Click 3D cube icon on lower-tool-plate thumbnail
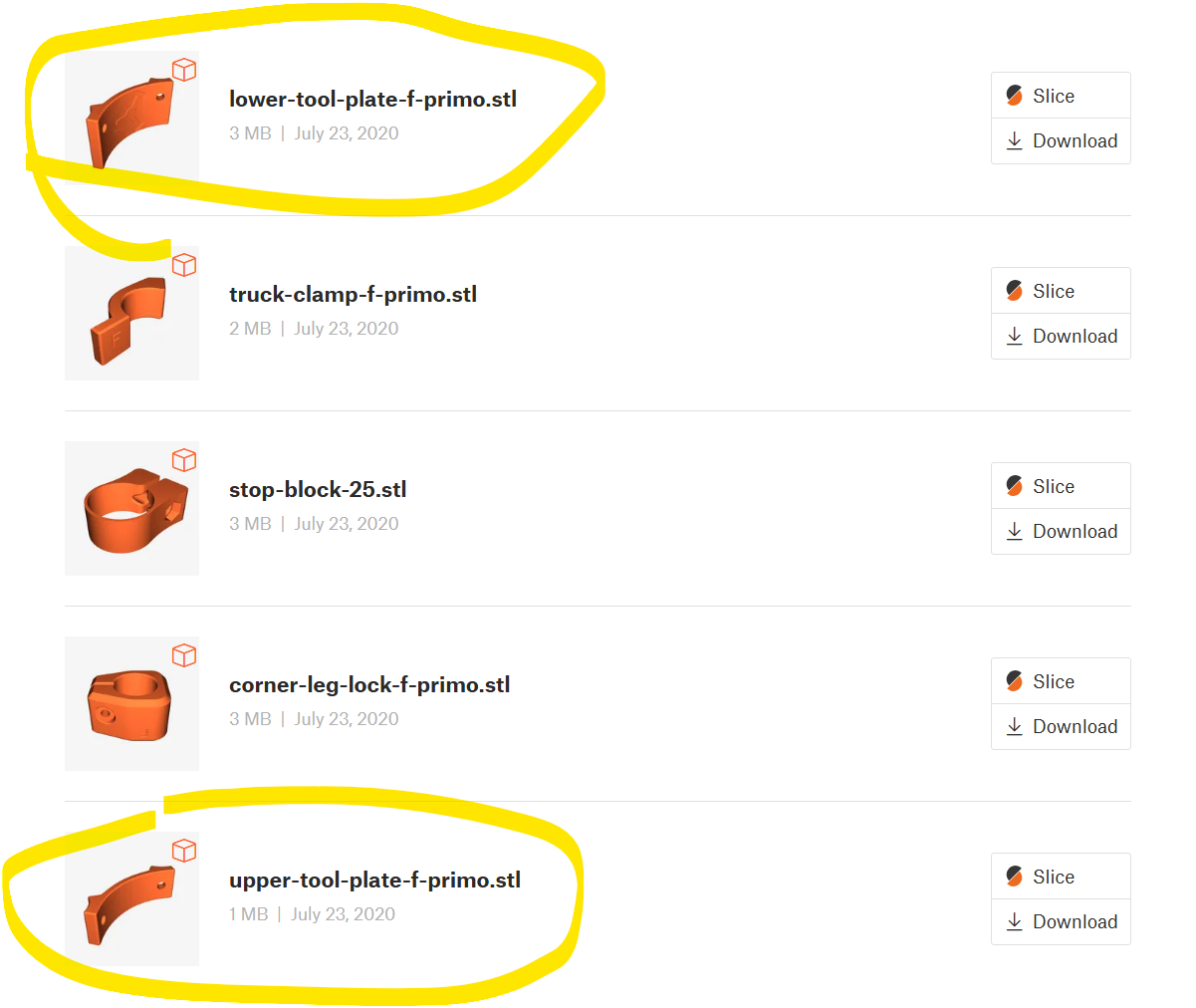The height and width of the screenshot is (1008, 1196). tap(184, 70)
